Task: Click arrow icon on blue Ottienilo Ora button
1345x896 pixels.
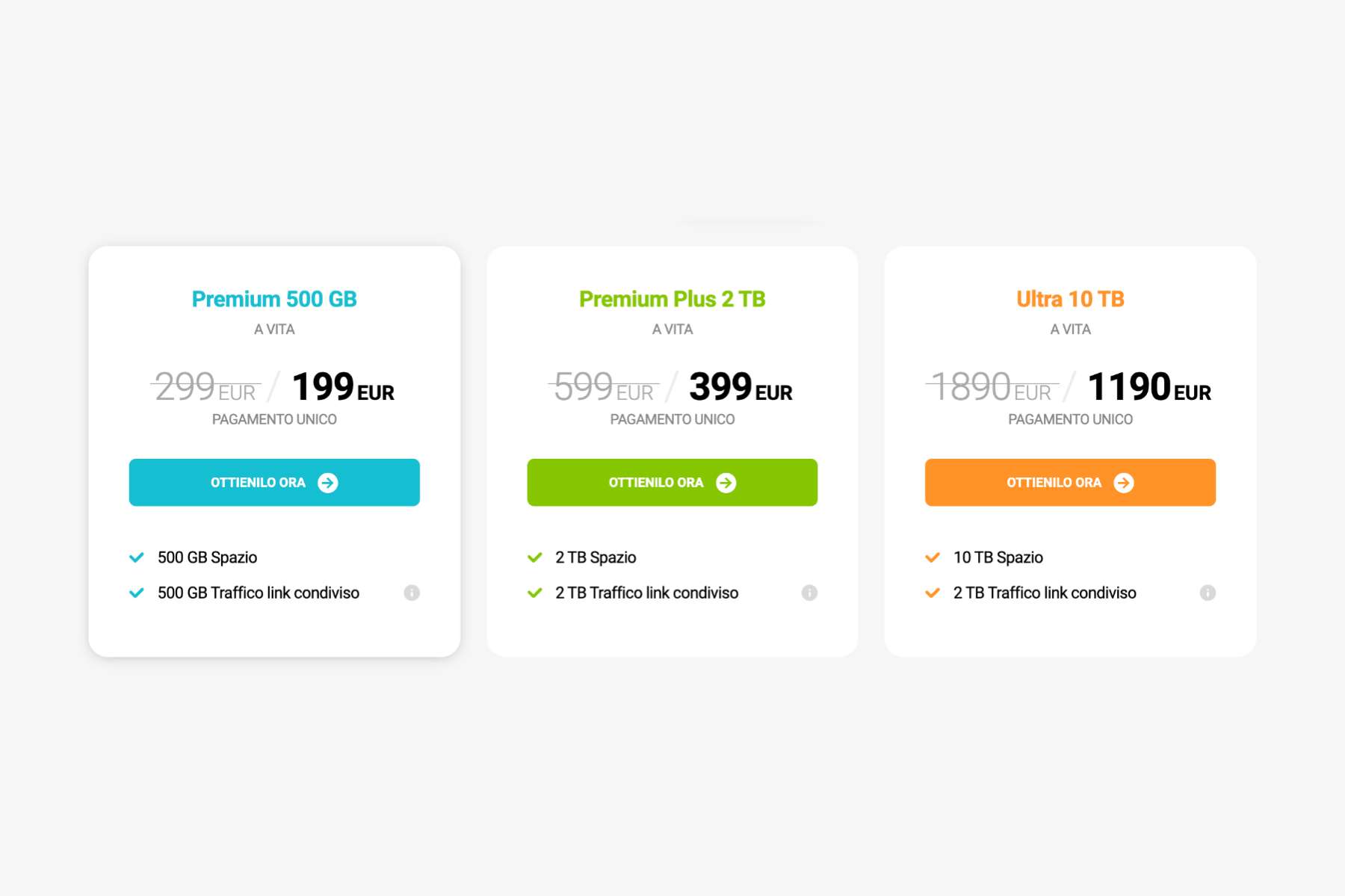Action: [328, 483]
